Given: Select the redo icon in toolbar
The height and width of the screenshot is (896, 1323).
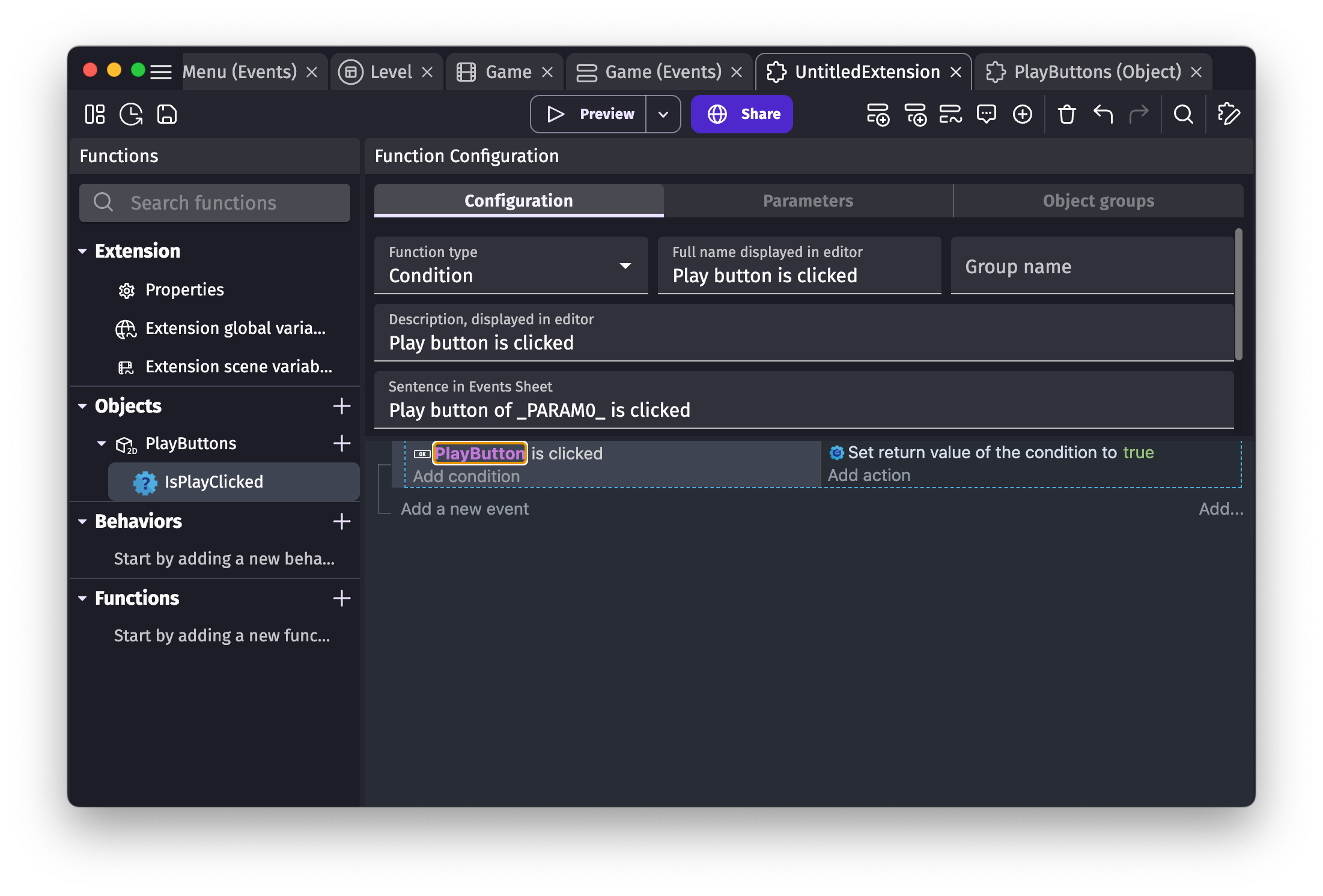Looking at the screenshot, I should click(1139, 113).
